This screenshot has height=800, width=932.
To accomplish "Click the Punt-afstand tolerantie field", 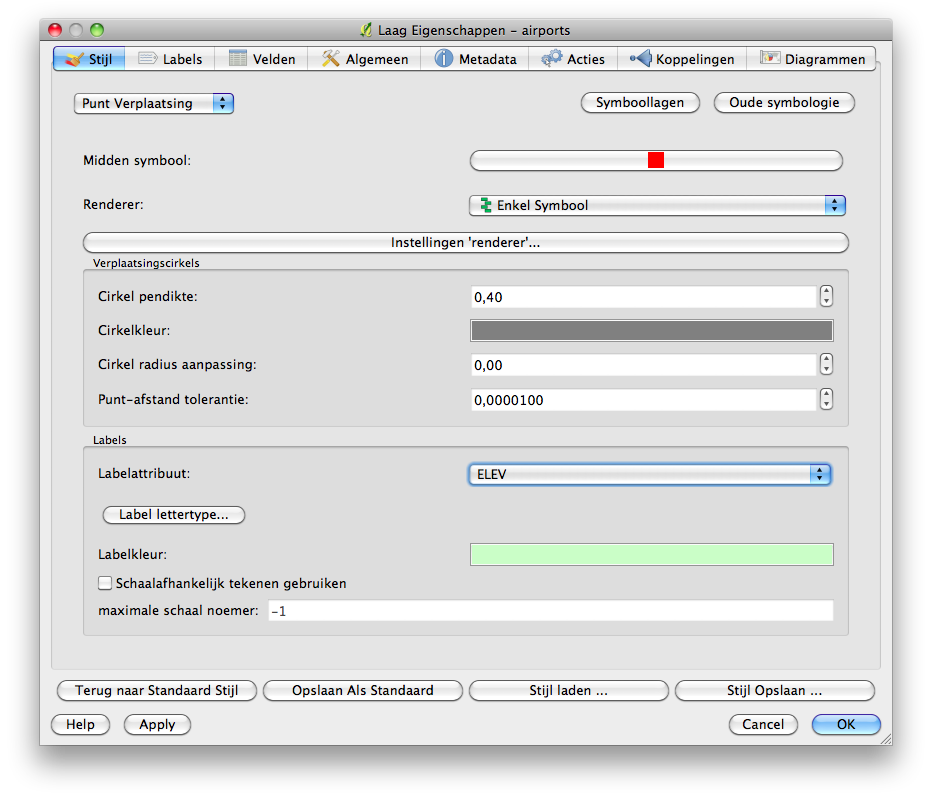I will pos(644,400).
